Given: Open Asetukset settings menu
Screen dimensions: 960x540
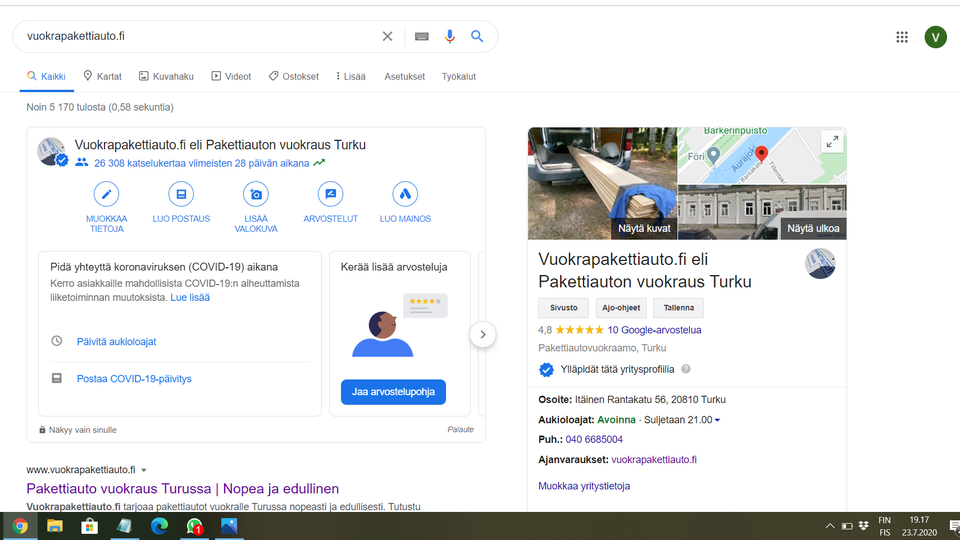Looking at the screenshot, I should pos(405,77).
